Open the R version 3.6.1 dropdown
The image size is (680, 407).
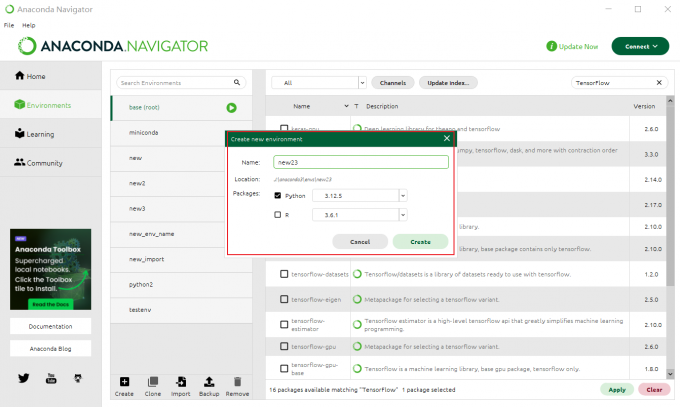click(403, 215)
